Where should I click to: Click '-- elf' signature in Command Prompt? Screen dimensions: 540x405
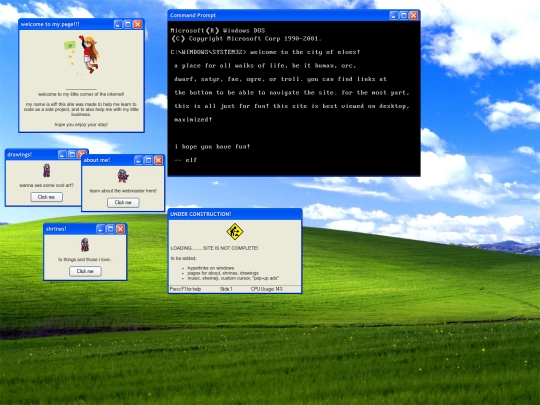(186, 160)
